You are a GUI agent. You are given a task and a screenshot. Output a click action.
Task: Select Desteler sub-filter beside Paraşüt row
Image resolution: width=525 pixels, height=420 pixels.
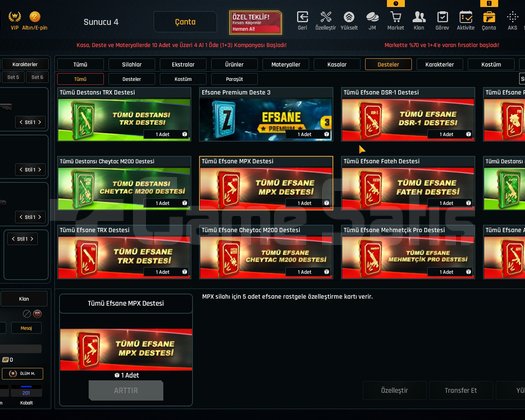tap(132, 79)
